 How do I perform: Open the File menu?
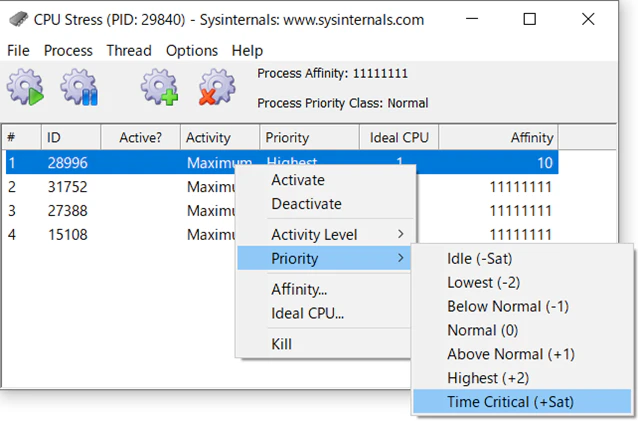click(x=18, y=51)
